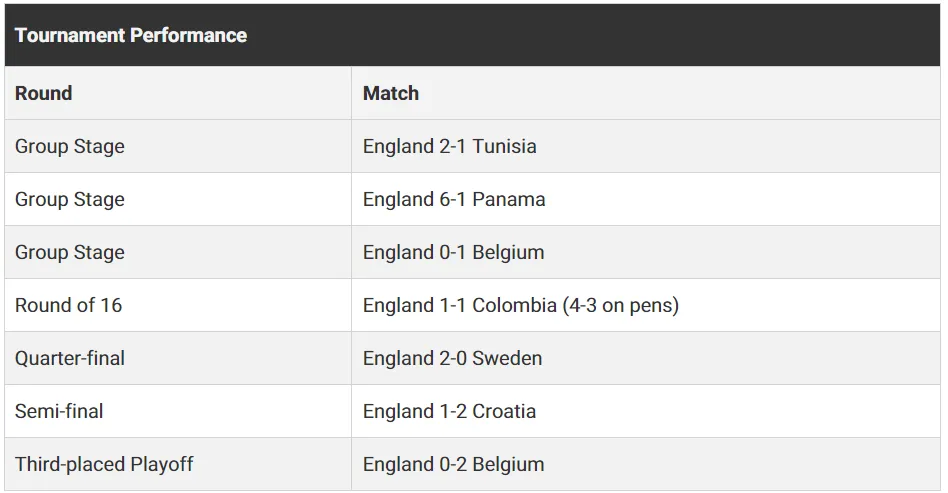Click the word Croatia in semi-final row

click(504, 411)
